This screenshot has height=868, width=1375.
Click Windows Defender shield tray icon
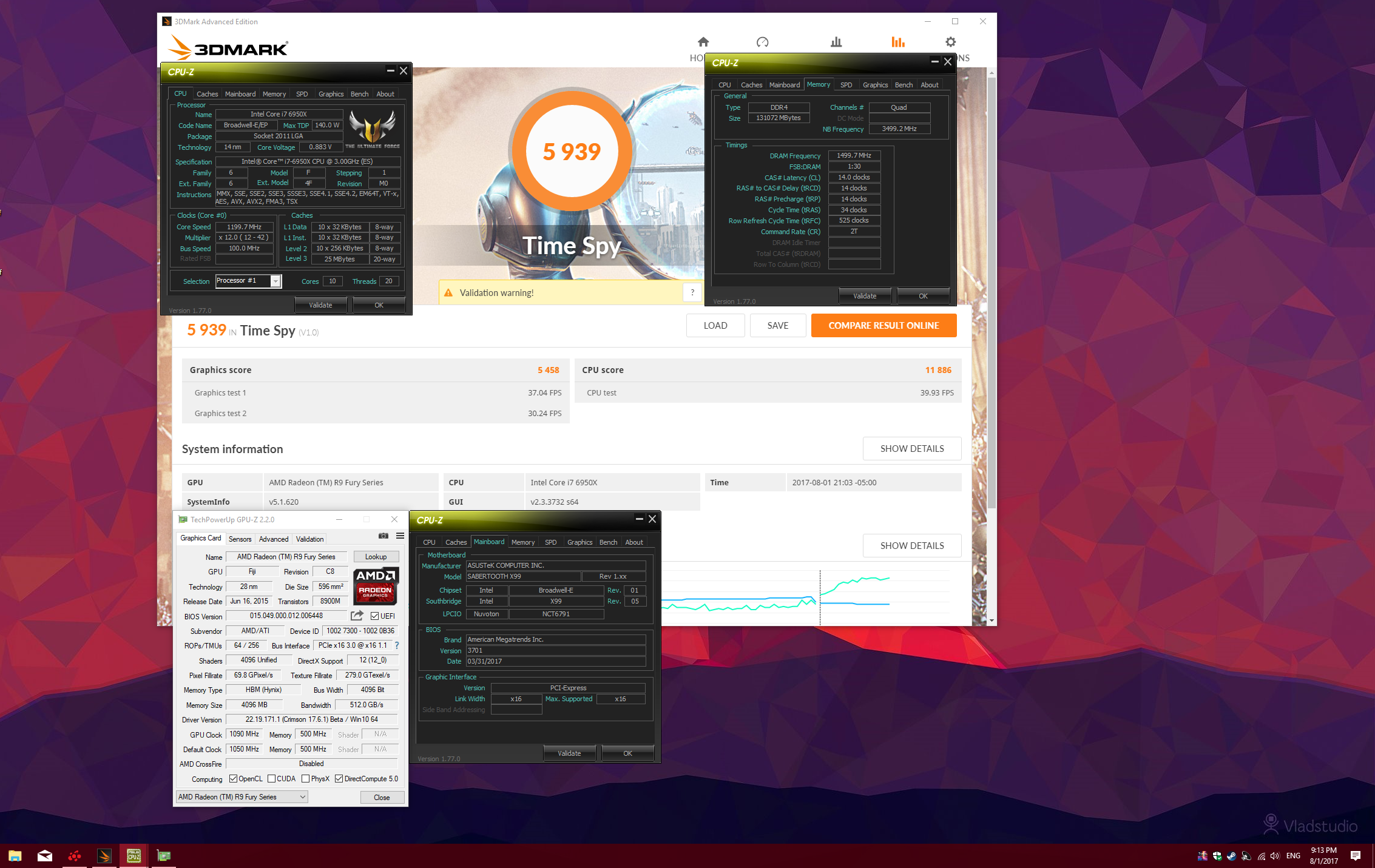click(x=1217, y=856)
